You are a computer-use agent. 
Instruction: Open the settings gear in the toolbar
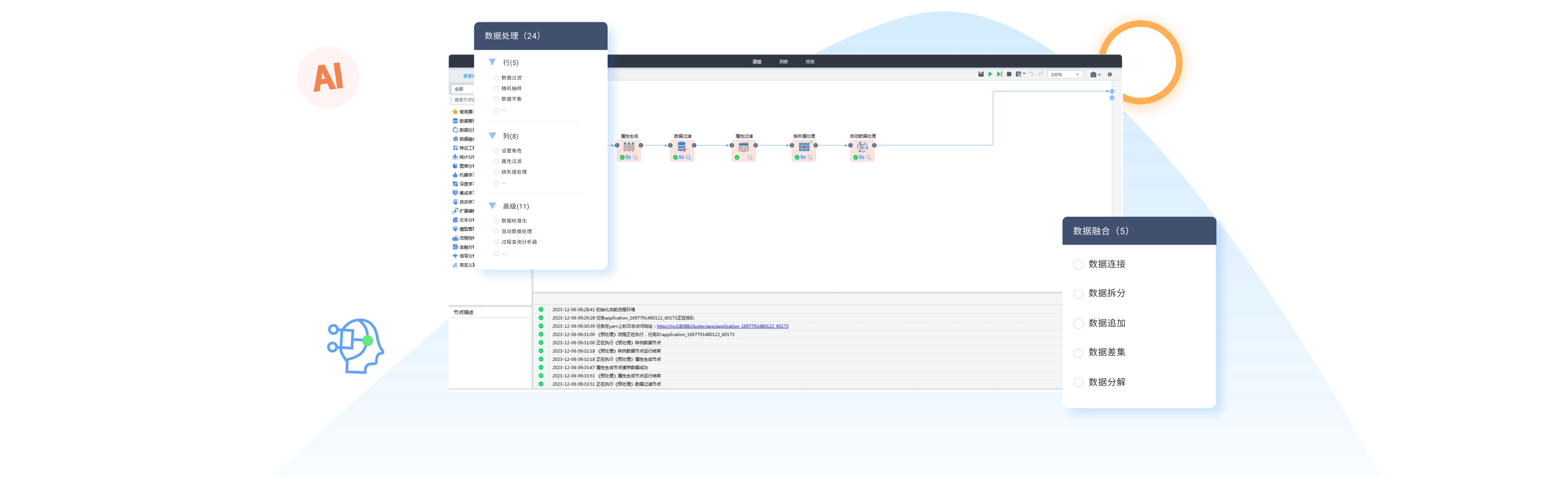(1110, 75)
